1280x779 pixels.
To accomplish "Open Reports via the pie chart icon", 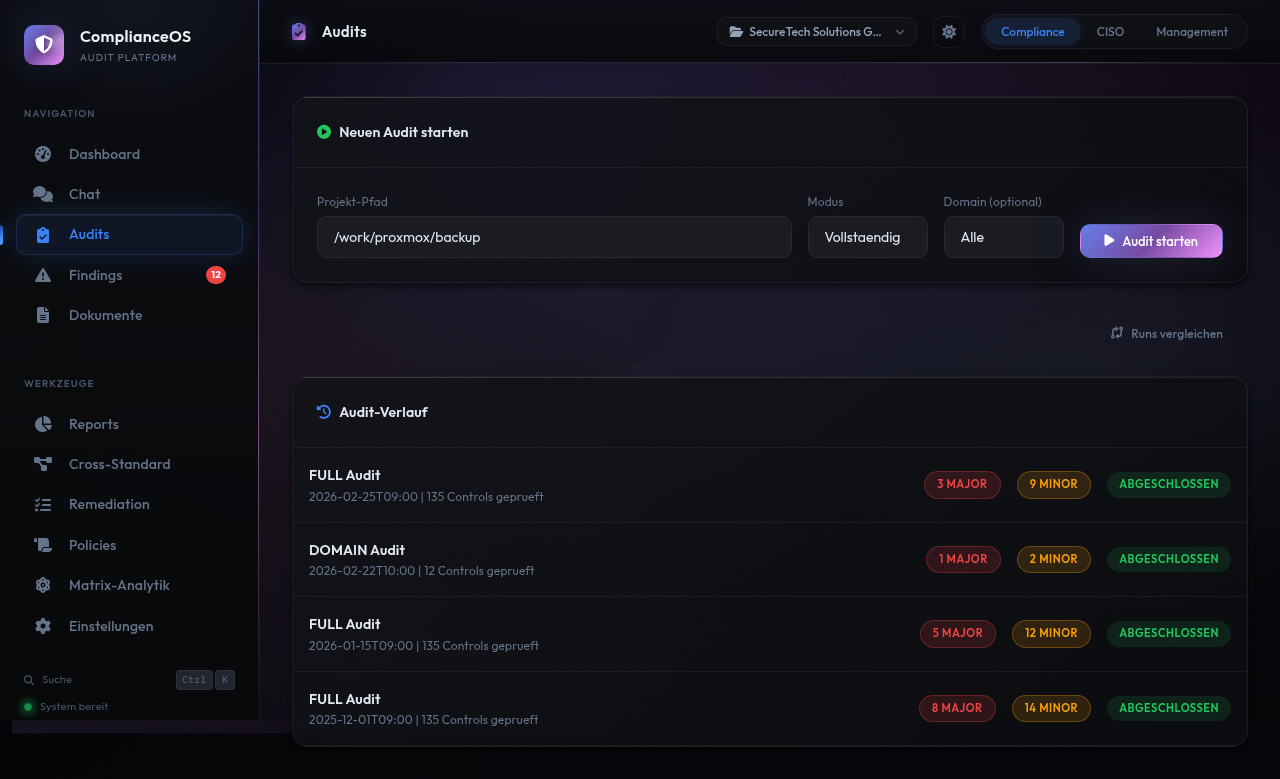I will click(x=43, y=424).
